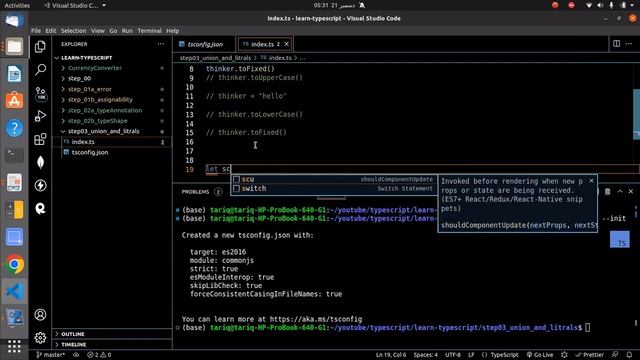Open the Search view in activity bar
Viewport: 640px width, 360px height.
[40, 70]
